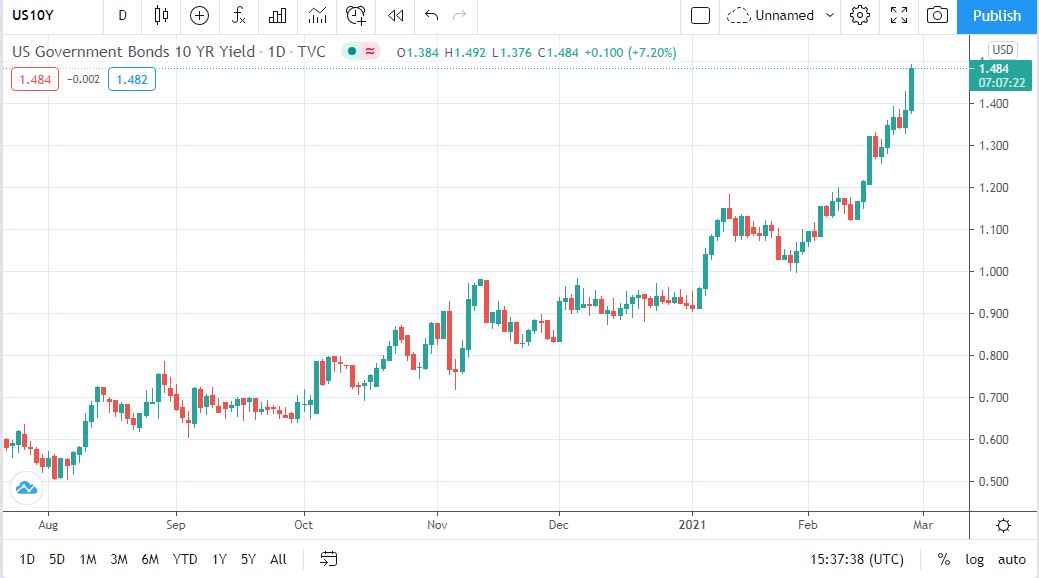Viewport: 1039px width, 578px height.
Task: Click the alarm clock alert icon
Action: click(356, 15)
